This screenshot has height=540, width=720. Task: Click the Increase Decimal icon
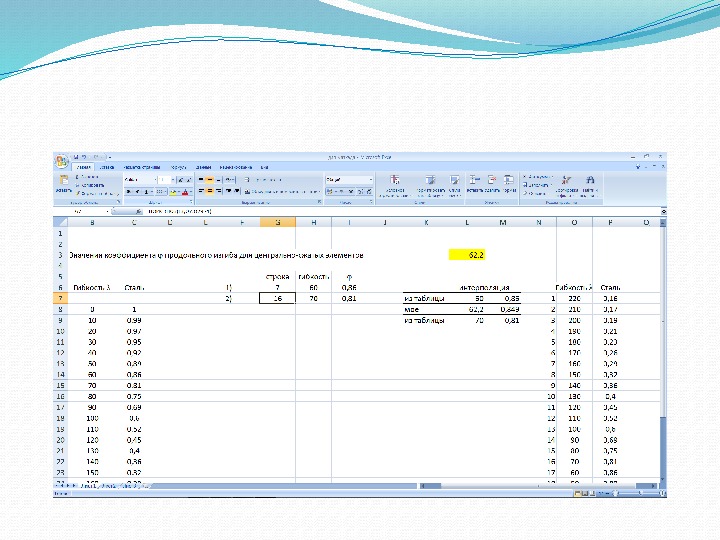(360, 191)
